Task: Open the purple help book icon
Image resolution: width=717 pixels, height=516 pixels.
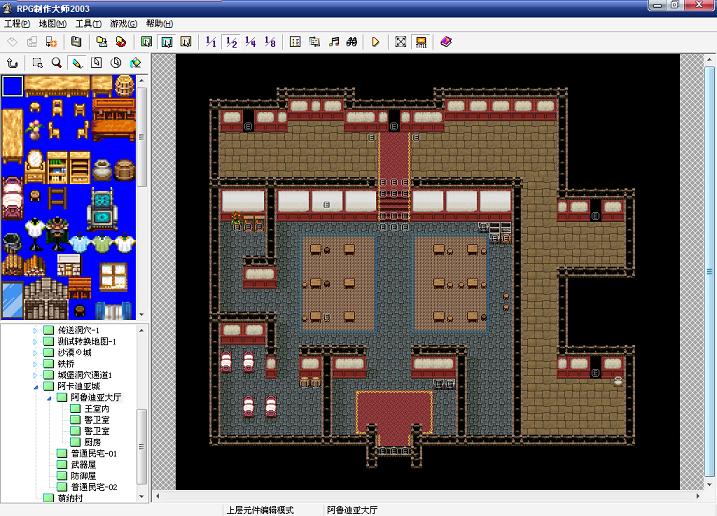Action: tap(446, 42)
